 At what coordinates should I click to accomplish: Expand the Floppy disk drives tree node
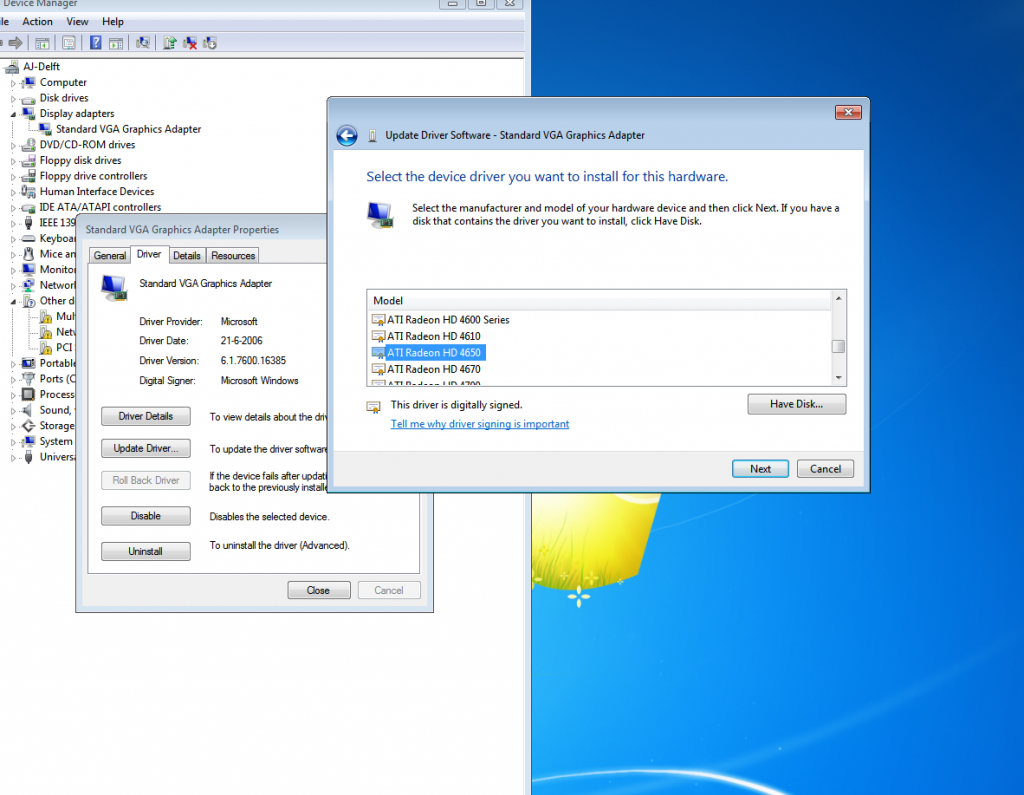click(12, 161)
